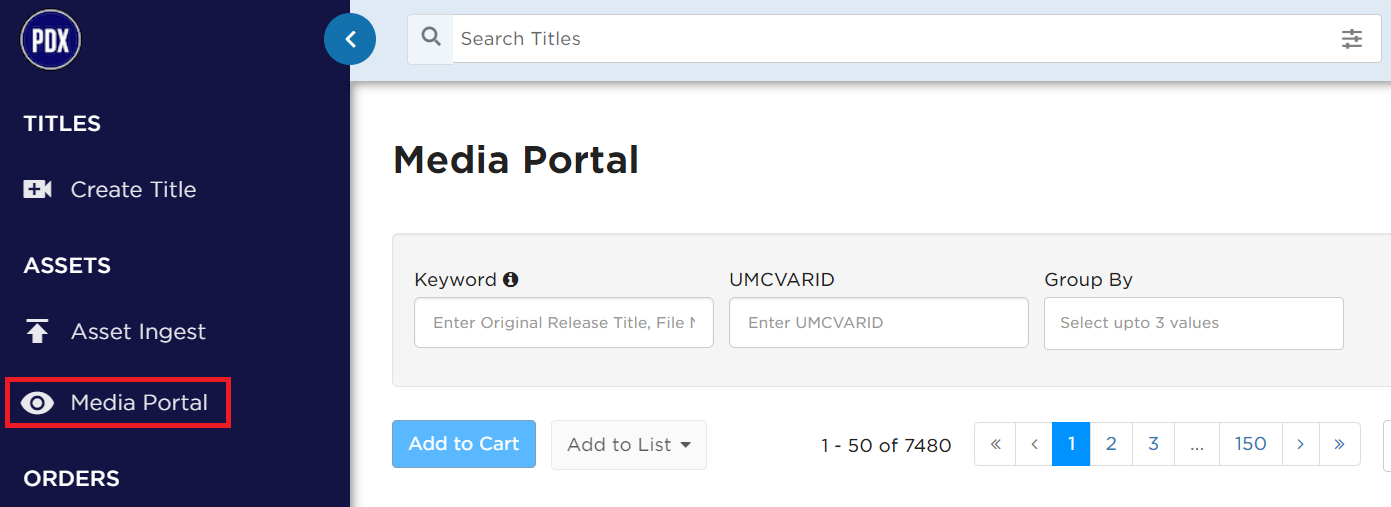Expand the Add to List dropdown
Image resolution: width=1391 pixels, height=507 pixels.
pos(629,444)
